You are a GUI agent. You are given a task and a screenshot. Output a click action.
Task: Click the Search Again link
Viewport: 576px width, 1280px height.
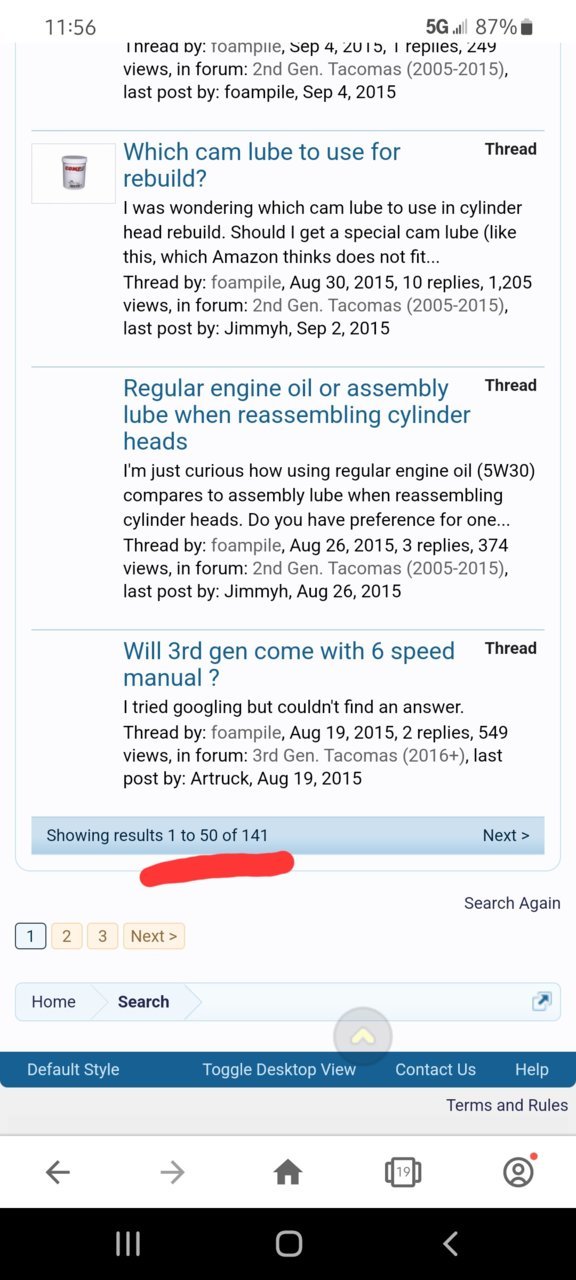(x=512, y=903)
